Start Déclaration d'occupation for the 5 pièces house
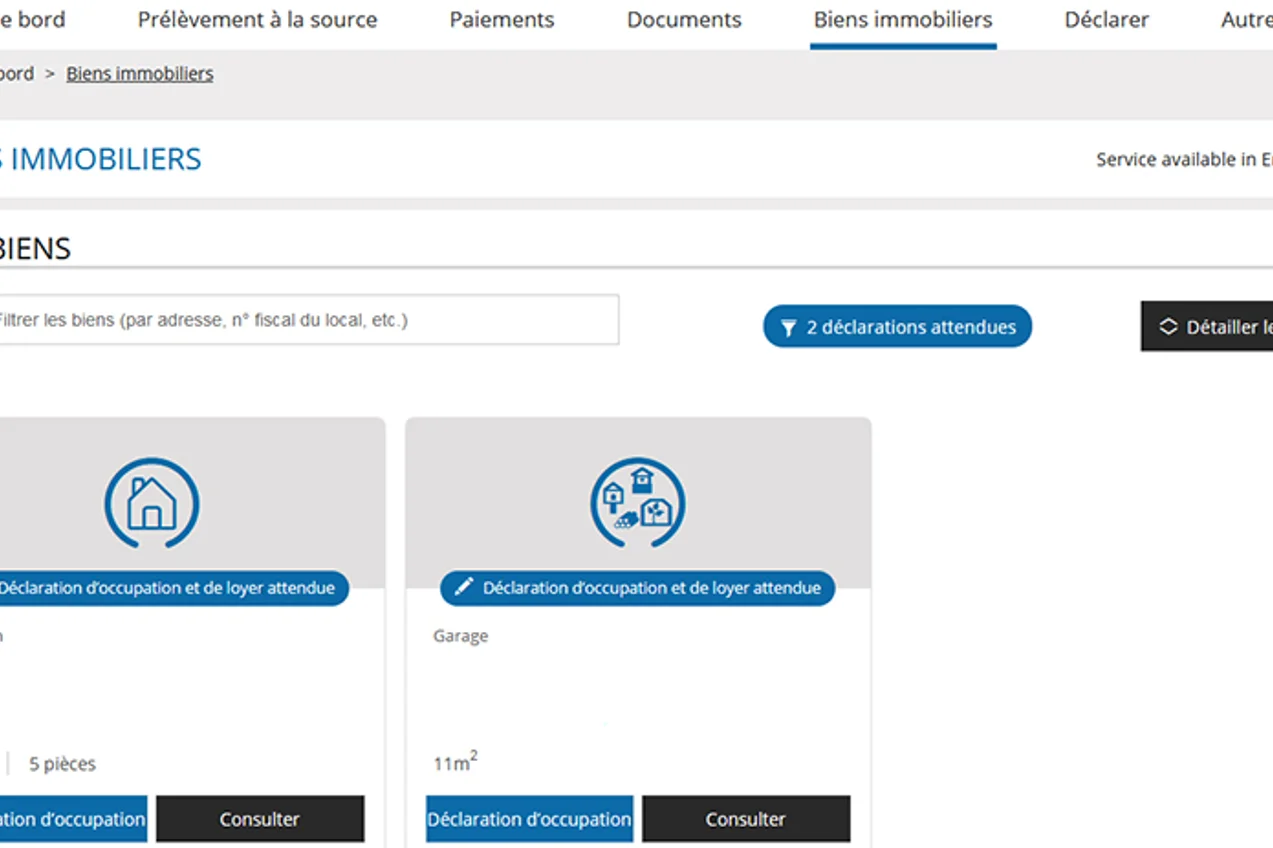 click(70, 819)
